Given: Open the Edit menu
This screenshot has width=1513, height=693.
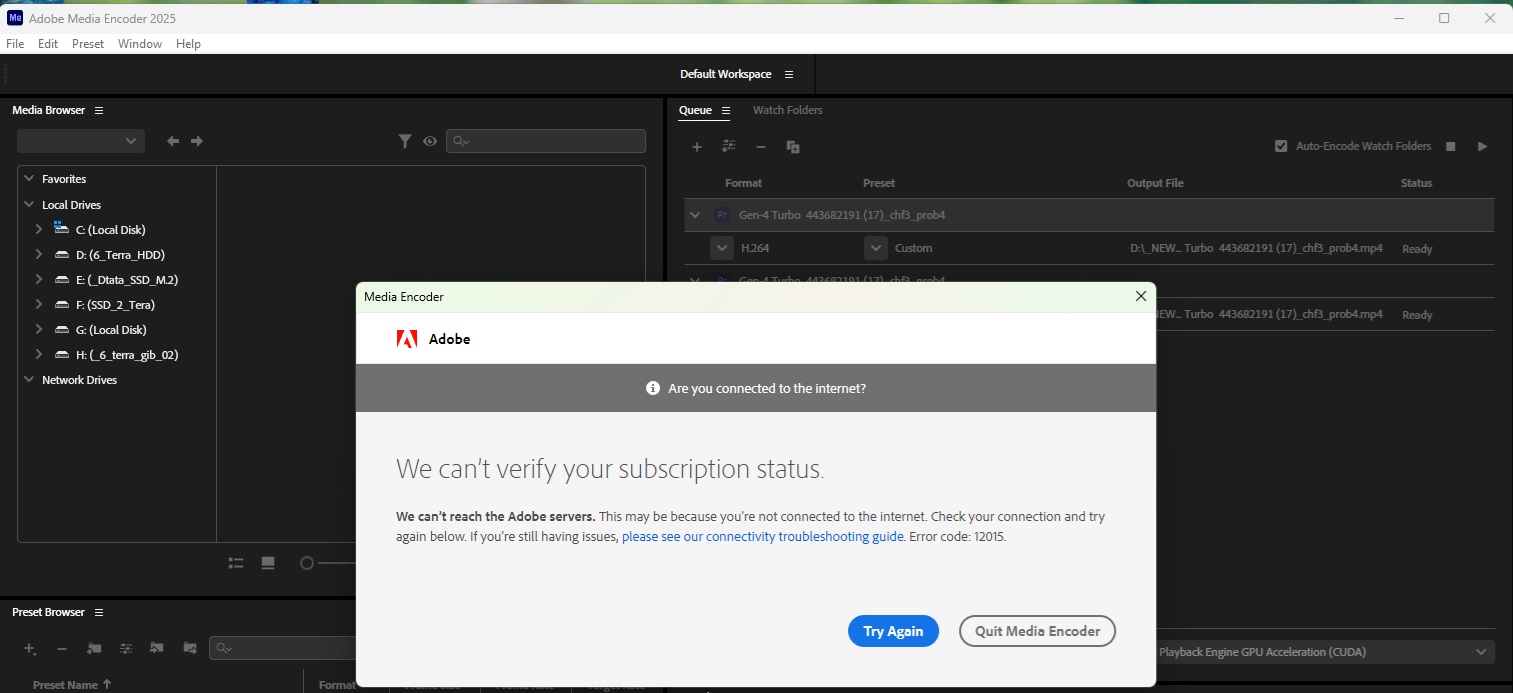Looking at the screenshot, I should tap(48, 44).
